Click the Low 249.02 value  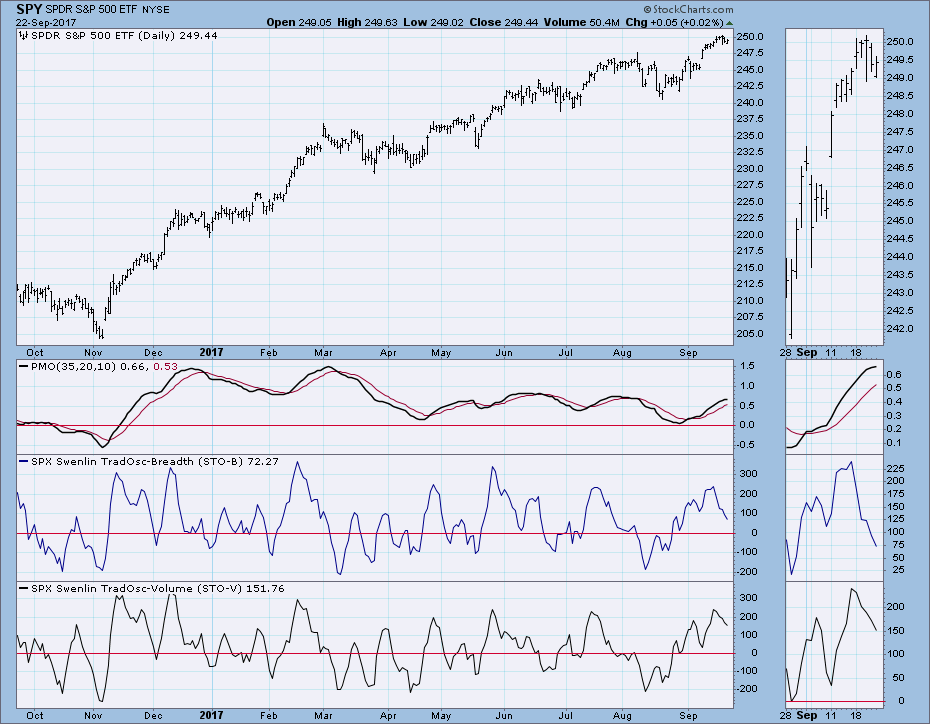(433, 23)
